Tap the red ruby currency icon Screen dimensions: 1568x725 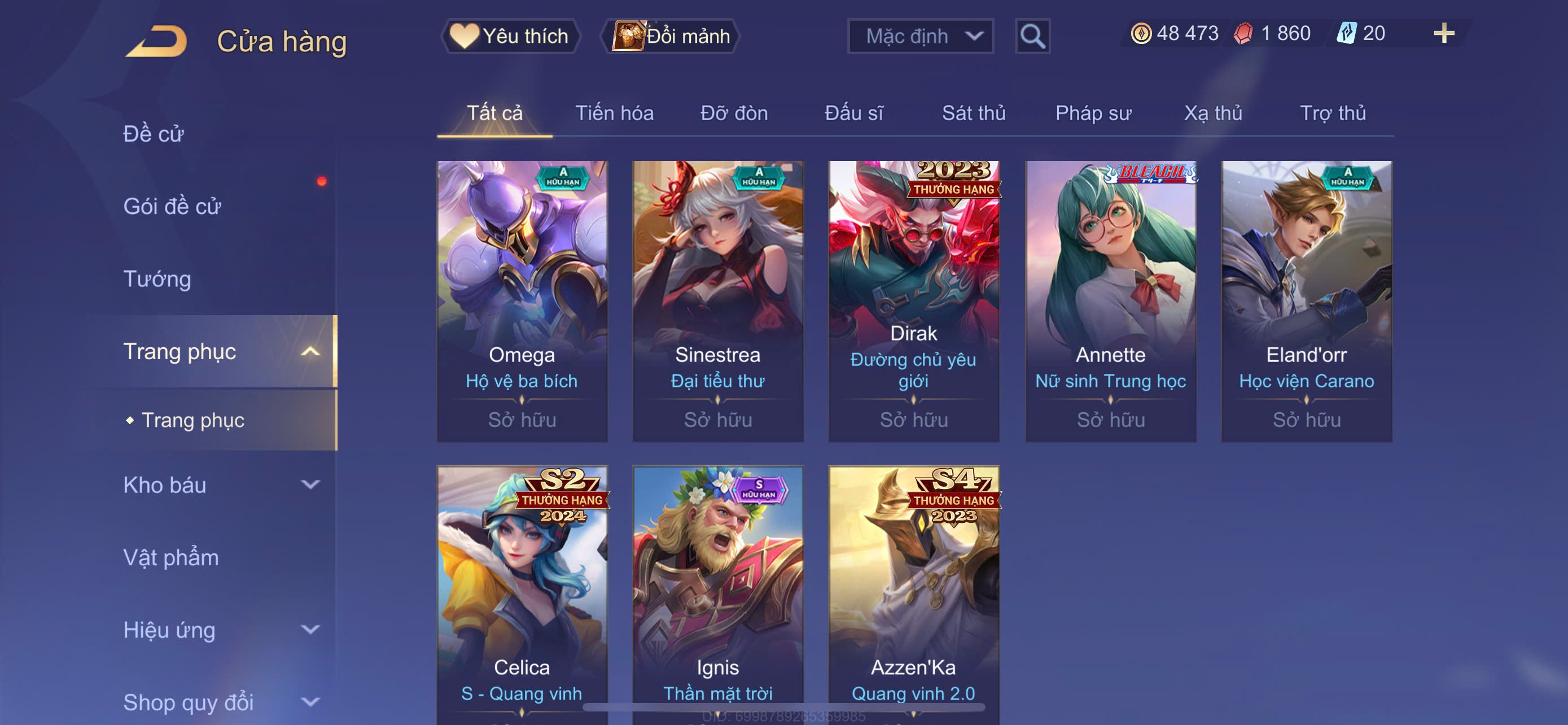pyautogui.click(x=1243, y=33)
